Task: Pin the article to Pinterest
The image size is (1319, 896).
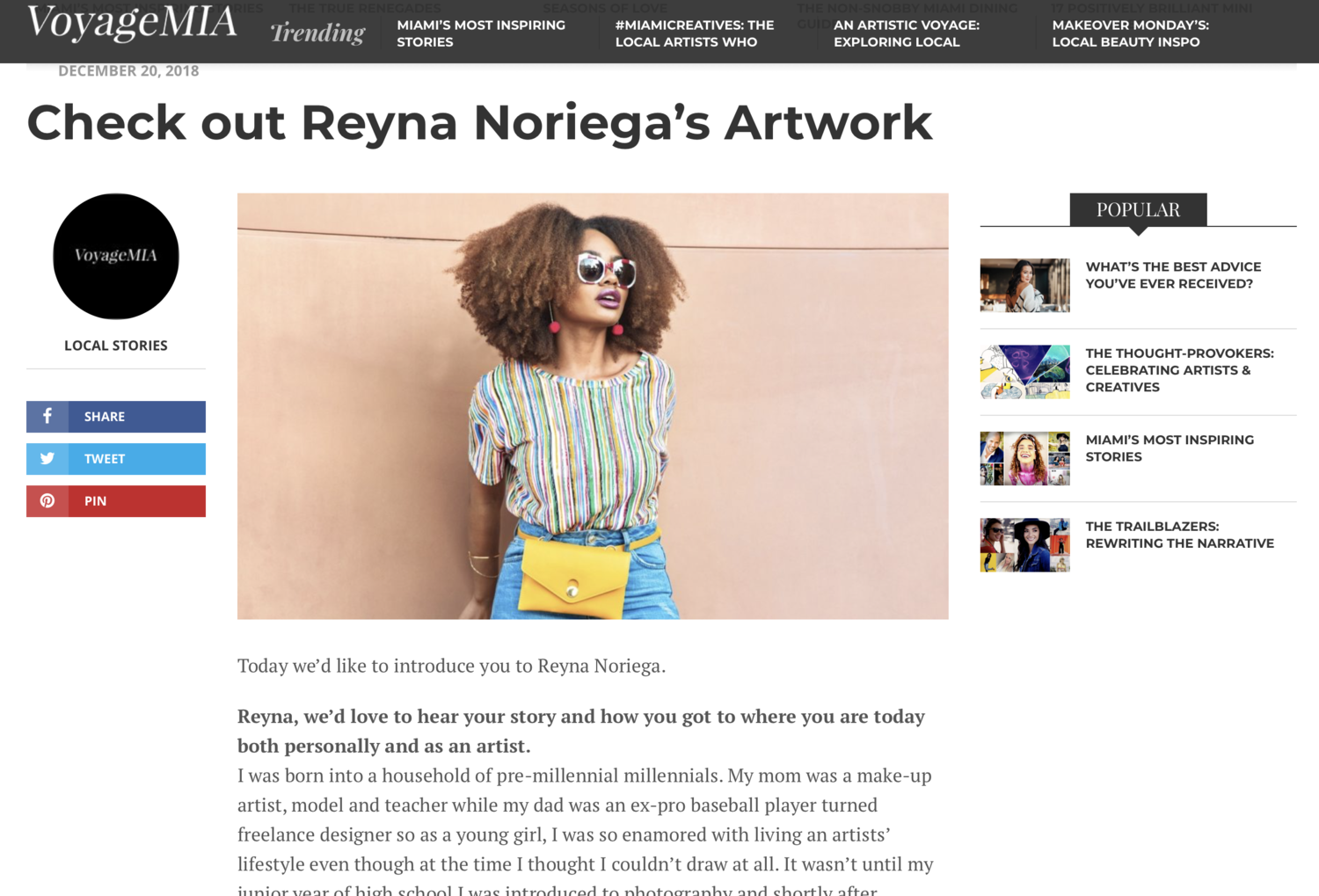Action: pyautogui.click(x=116, y=501)
